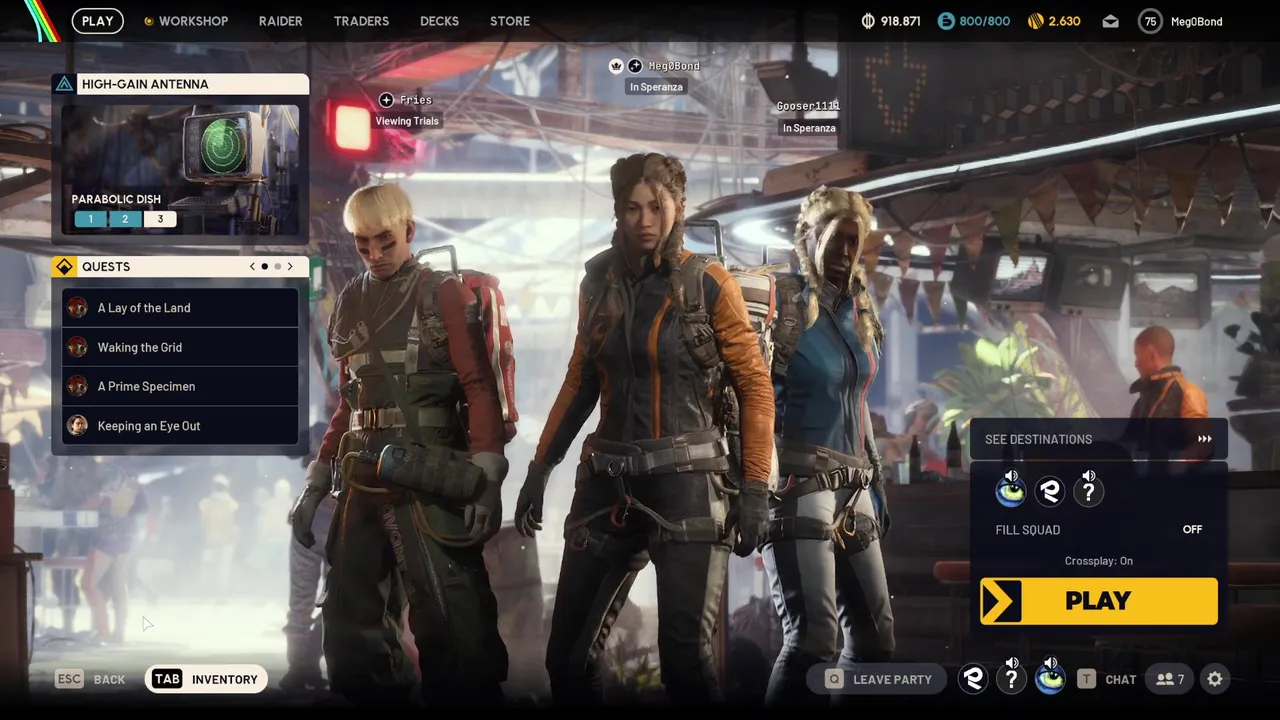1280x720 pixels.
Task: Click the Crossplay: On label
Action: click(x=1098, y=561)
